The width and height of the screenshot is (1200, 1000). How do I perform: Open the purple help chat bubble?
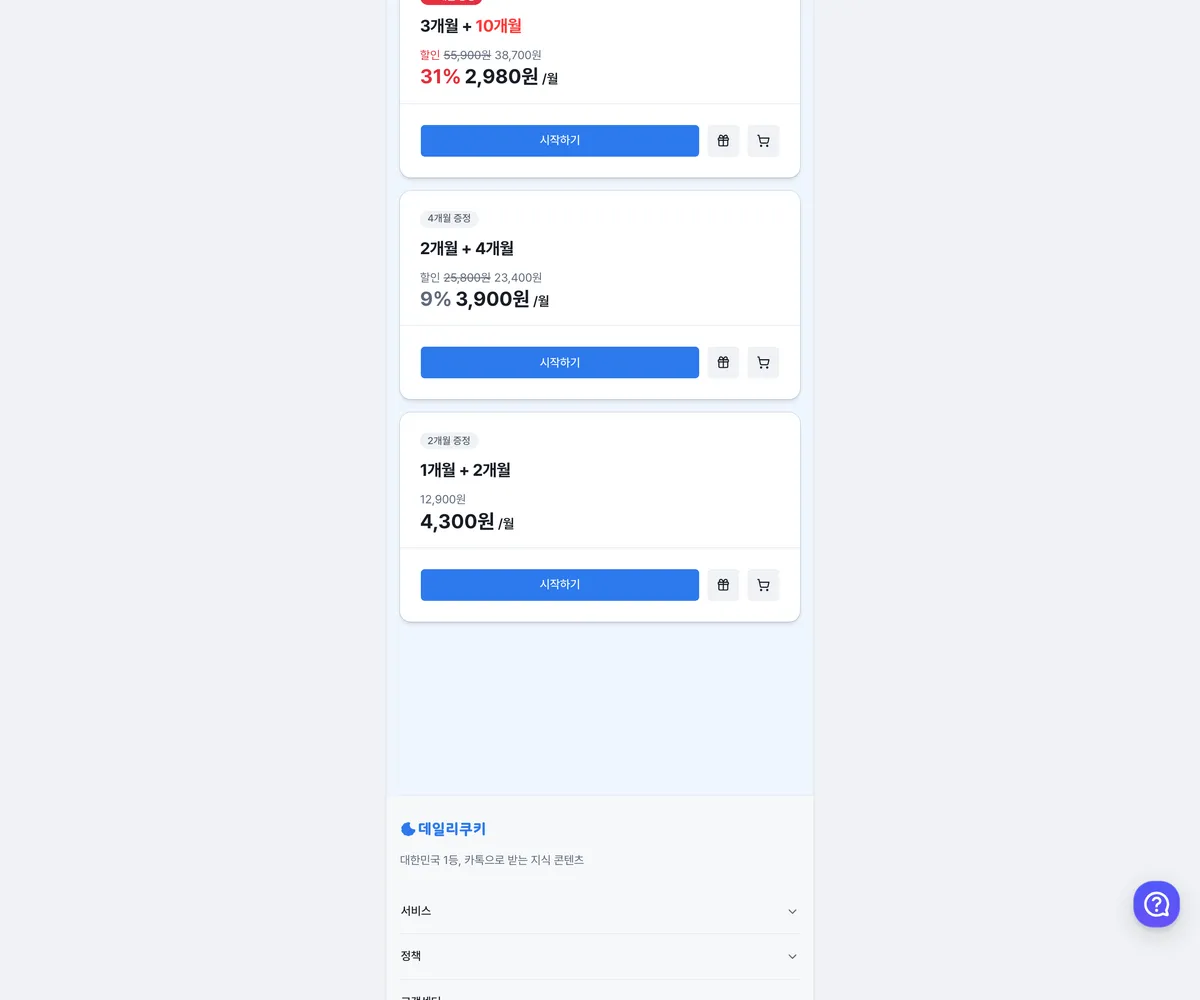[1156, 904]
